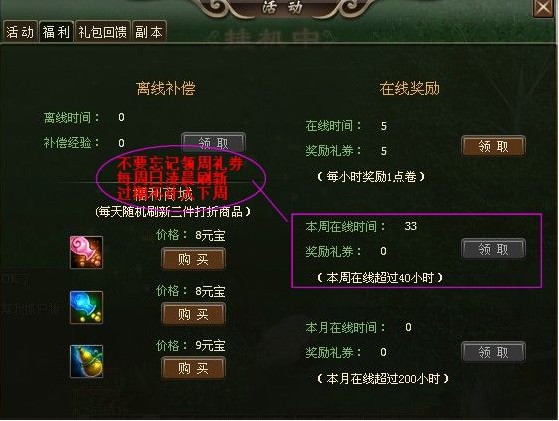Click the blue fish potion icon
Screen dimensions: 559x421
86,307
